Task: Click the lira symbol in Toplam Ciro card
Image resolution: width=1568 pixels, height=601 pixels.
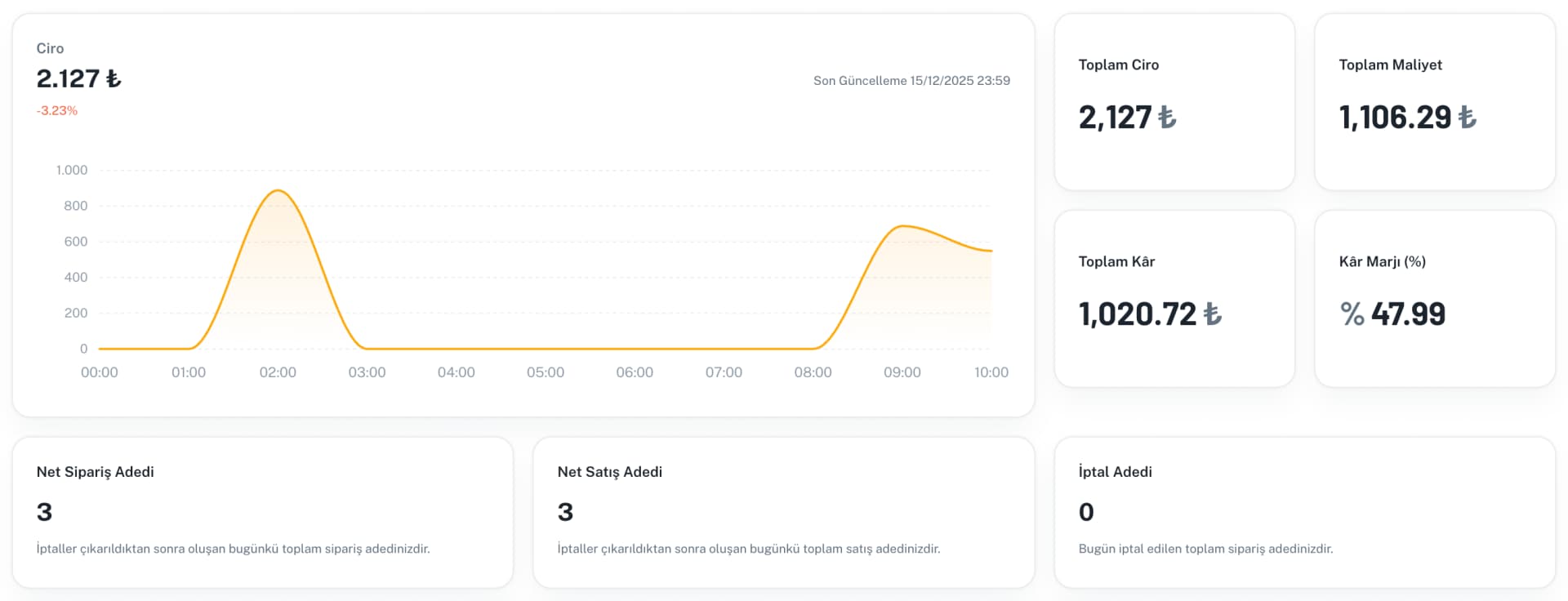Action: tap(1168, 118)
